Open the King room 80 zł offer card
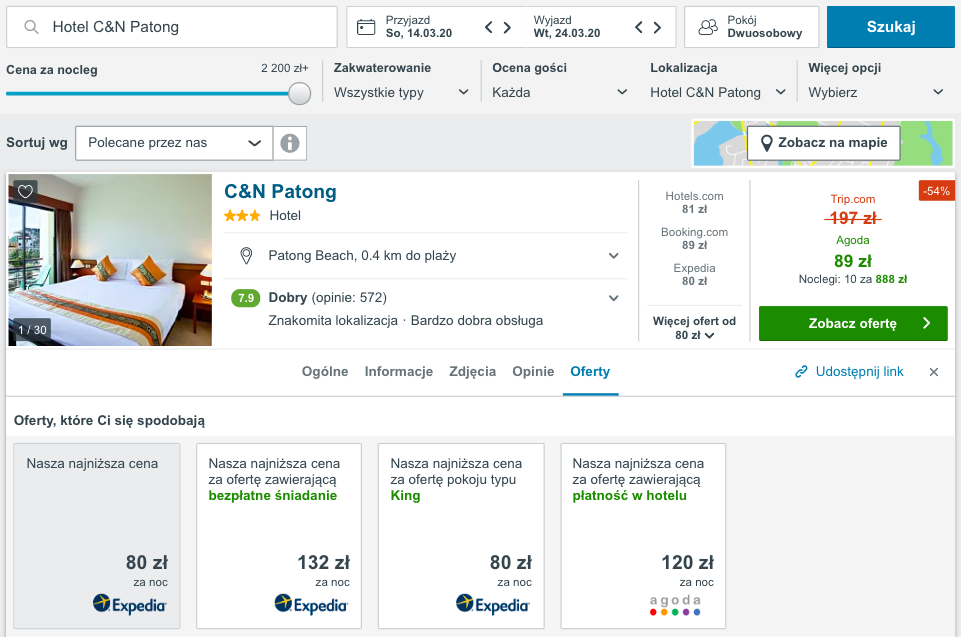 461,536
